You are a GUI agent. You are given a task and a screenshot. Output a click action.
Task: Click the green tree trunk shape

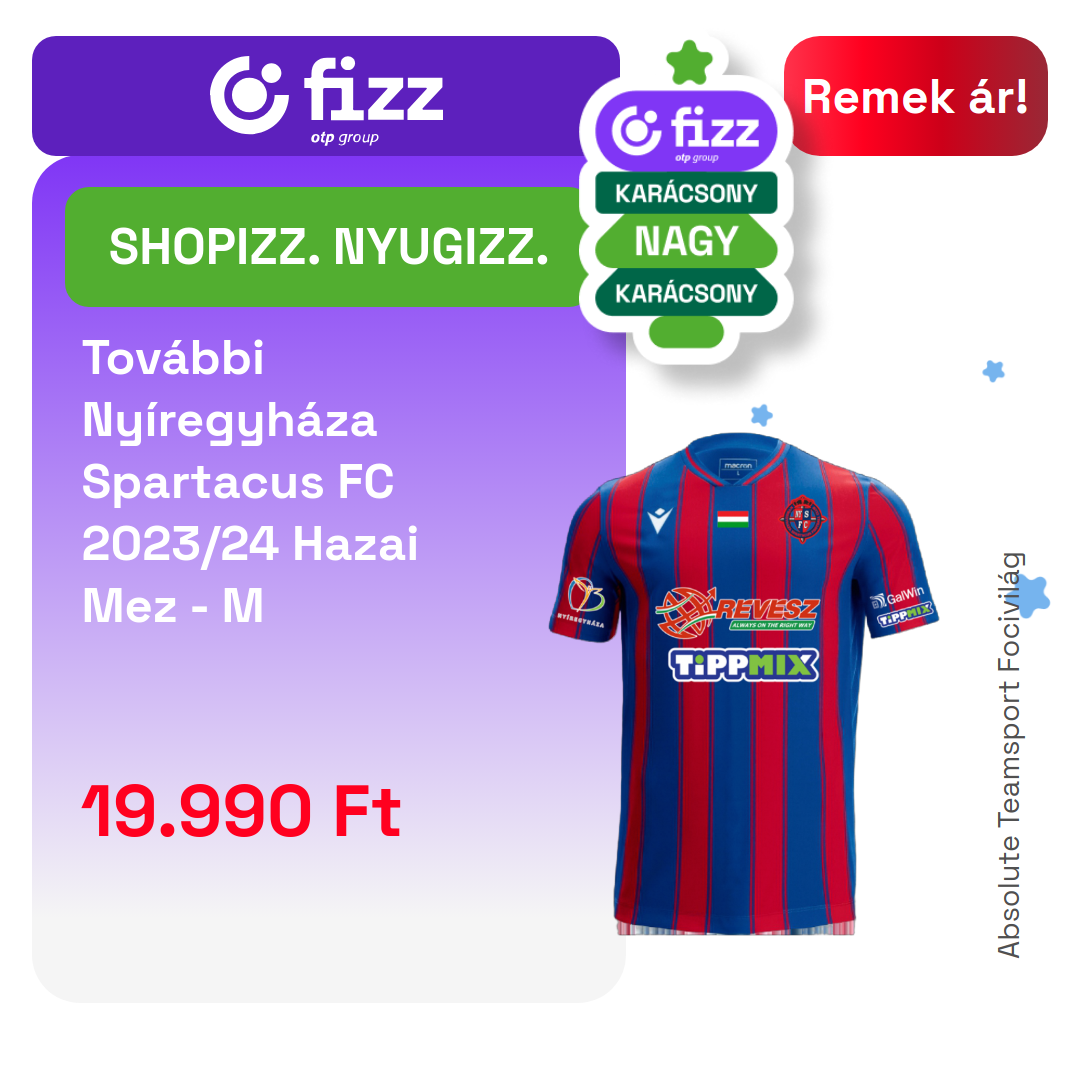point(686,333)
